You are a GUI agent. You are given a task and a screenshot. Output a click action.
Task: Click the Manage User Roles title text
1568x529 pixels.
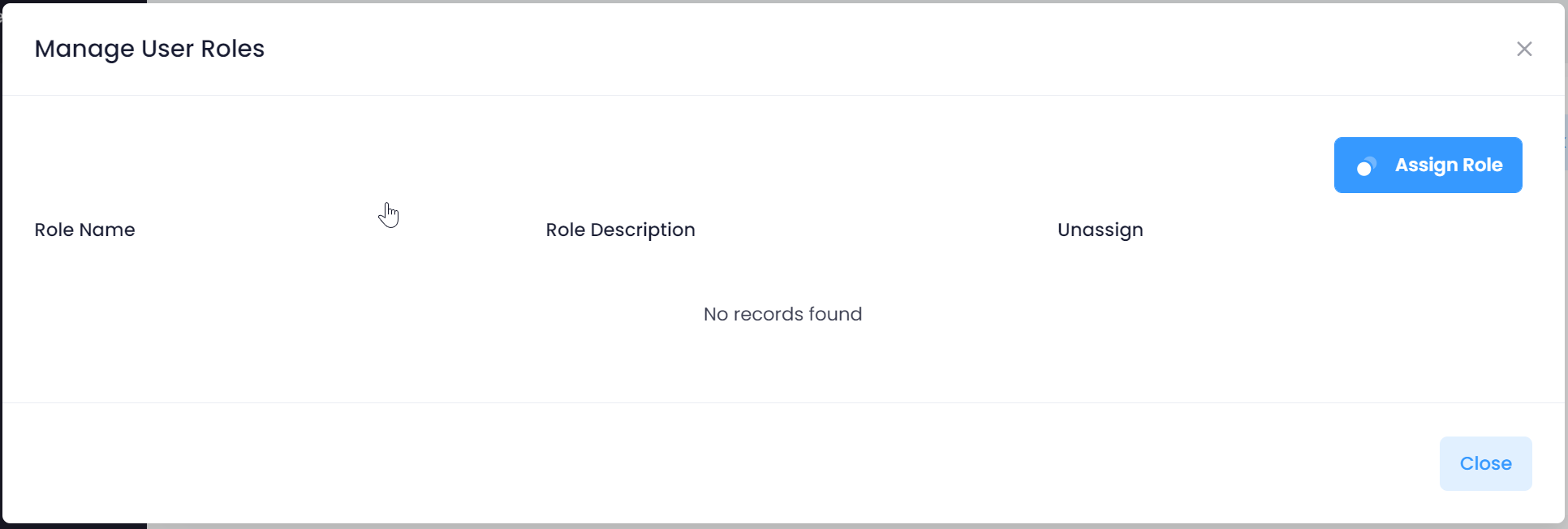point(149,49)
